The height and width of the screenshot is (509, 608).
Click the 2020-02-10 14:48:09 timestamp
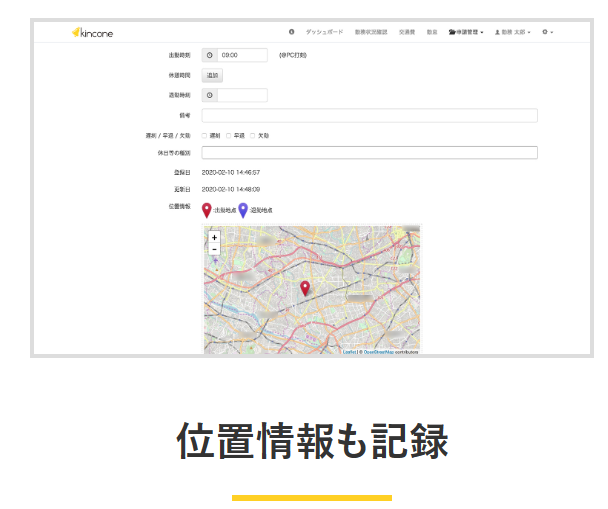click(x=231, y=189)
